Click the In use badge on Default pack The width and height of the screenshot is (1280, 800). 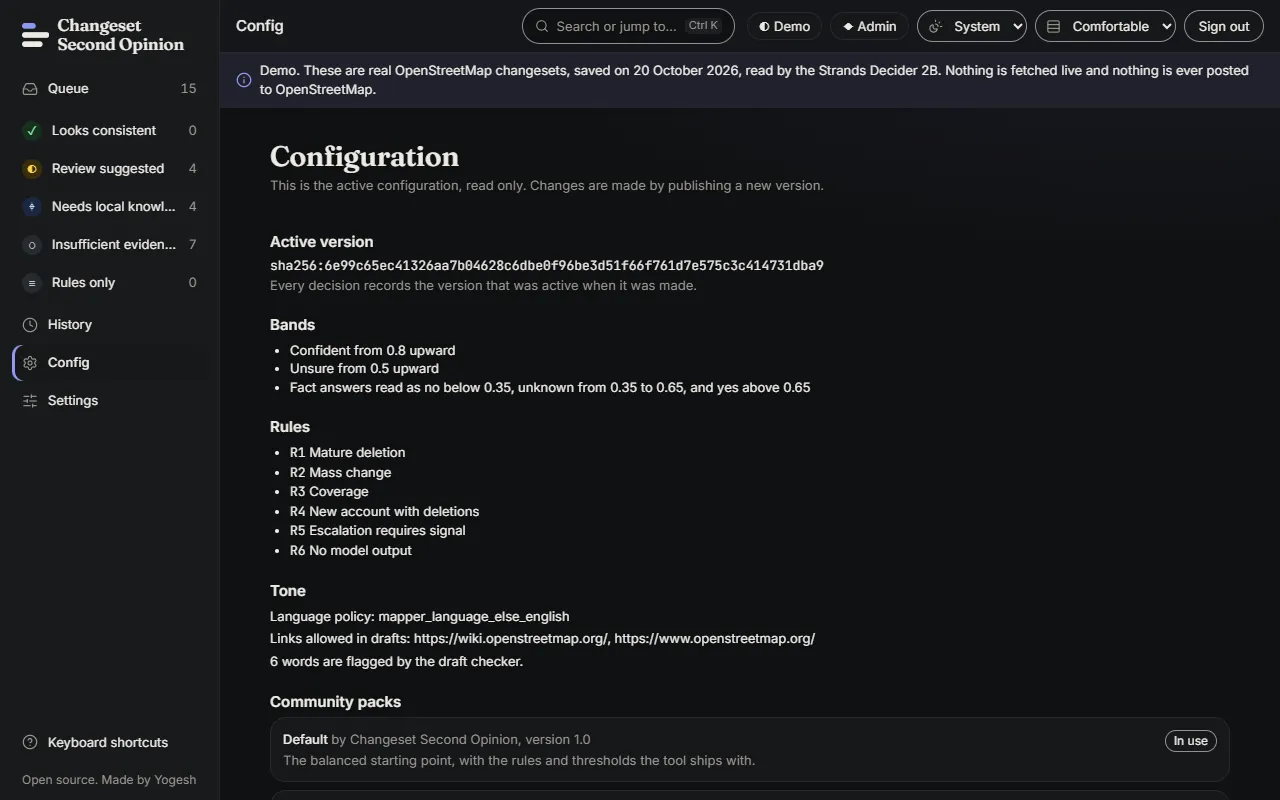click(1190, 741)
